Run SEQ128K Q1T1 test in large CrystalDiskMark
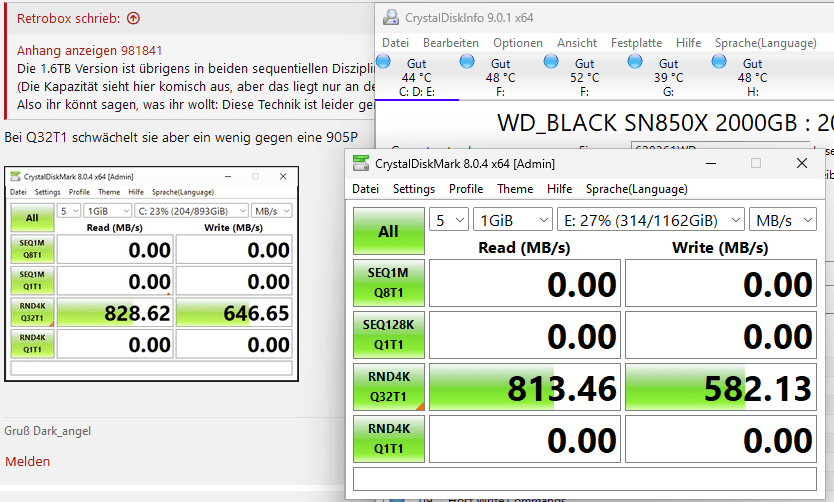 [x=389, y=335]
